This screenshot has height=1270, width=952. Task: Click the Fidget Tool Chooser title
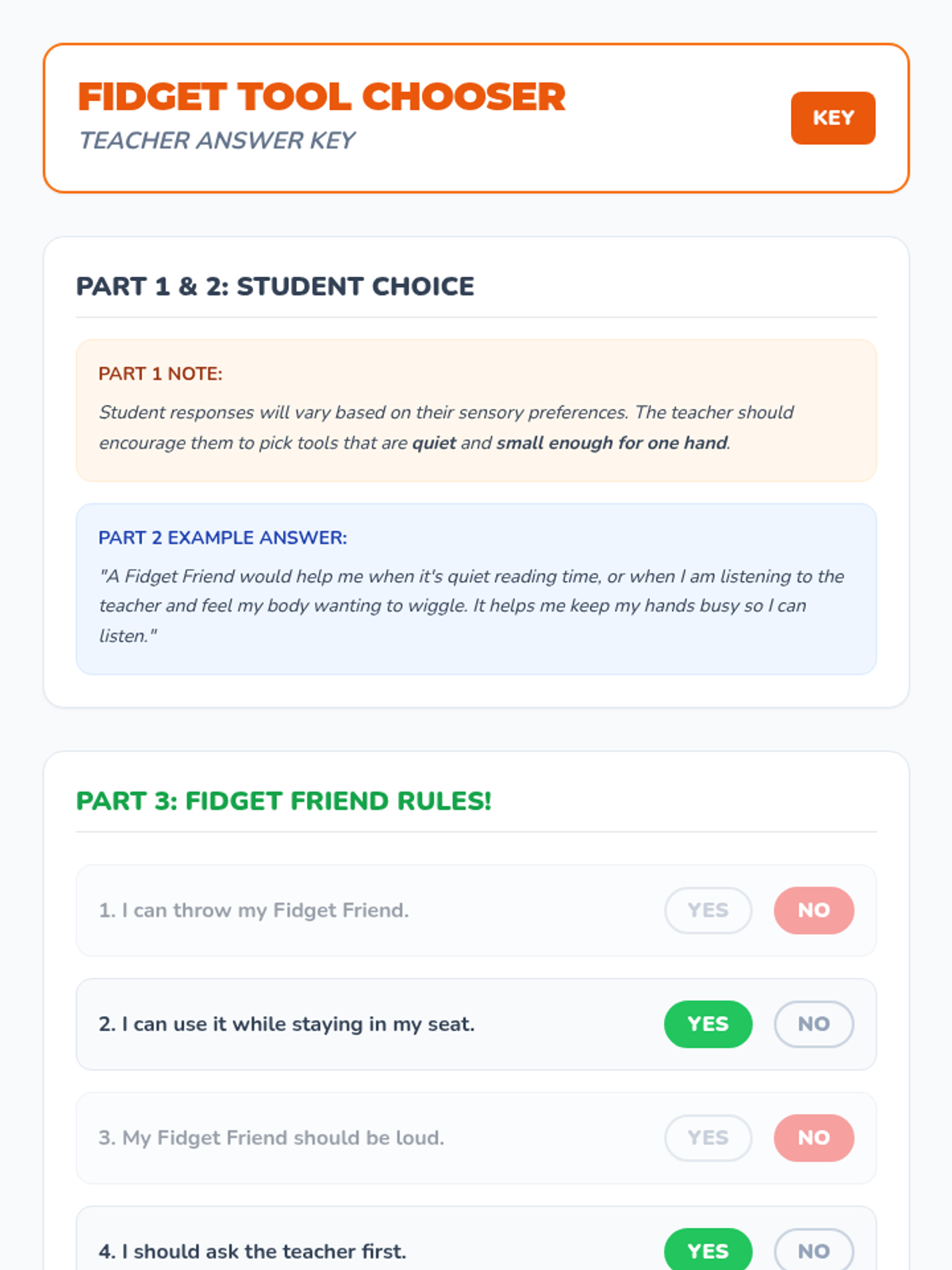[x=321, y=97]
